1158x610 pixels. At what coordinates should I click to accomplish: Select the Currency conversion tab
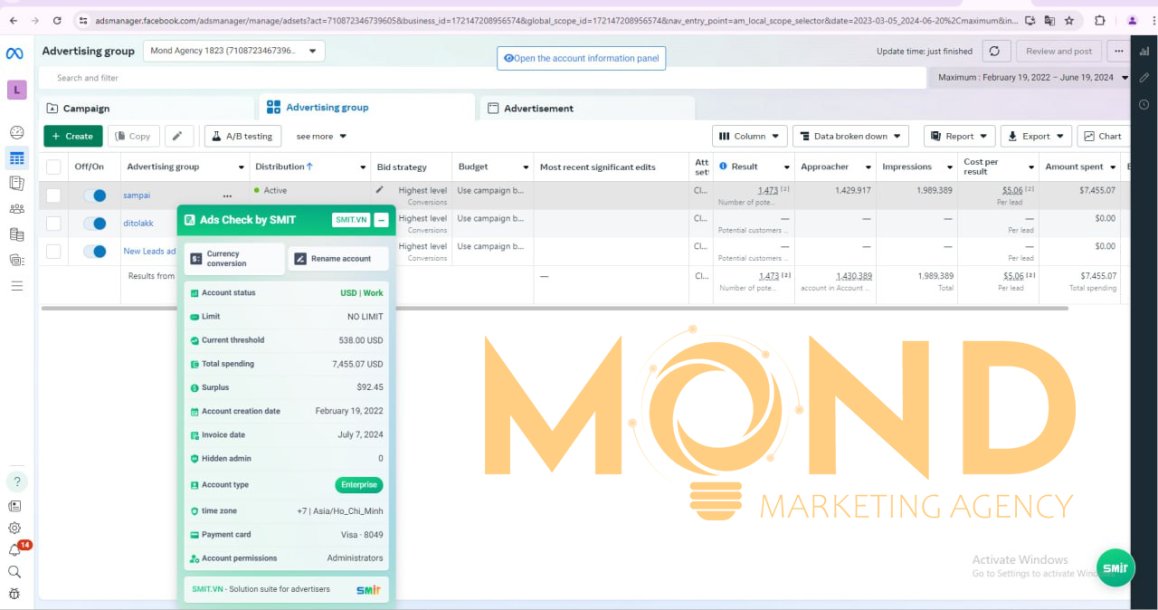tap(234, 258)
